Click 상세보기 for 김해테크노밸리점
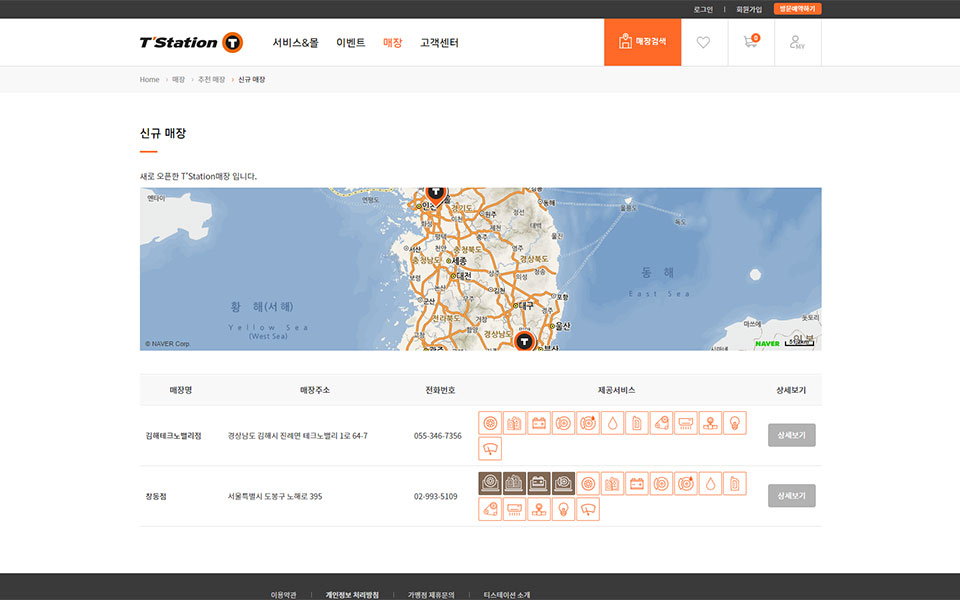 [x=792, y=435]
